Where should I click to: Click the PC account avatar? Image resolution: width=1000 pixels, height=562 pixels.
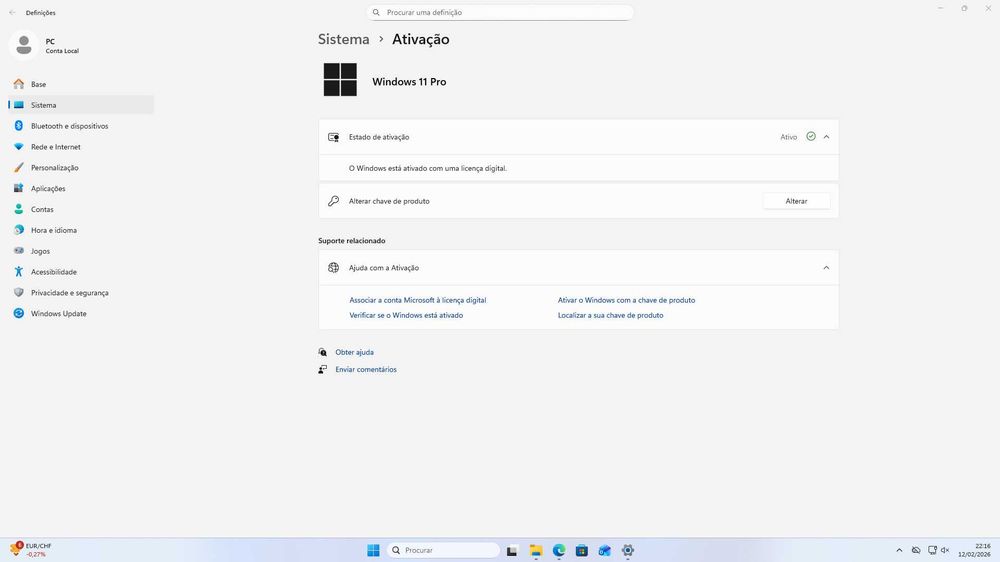(24, 45)
